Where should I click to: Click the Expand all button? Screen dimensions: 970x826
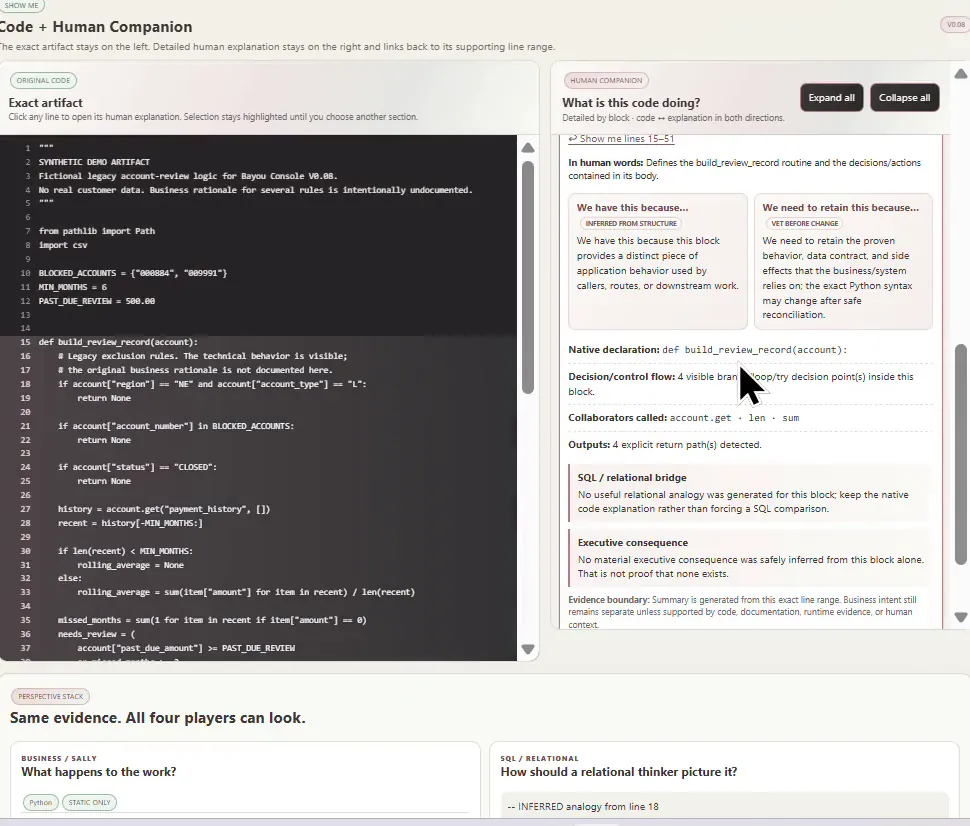(831, 98)
